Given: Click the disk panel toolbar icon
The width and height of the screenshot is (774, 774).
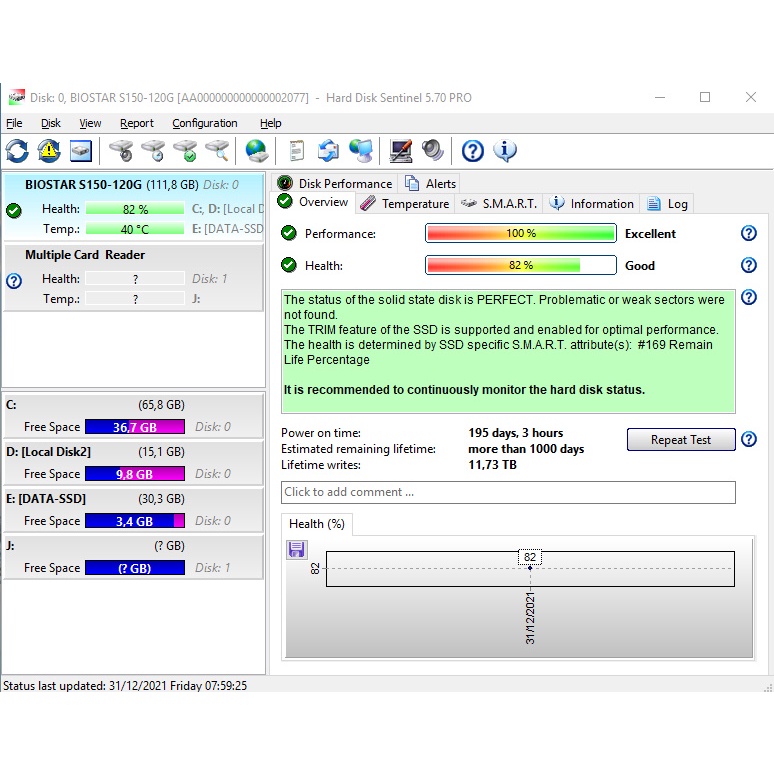Looking at the screenshot, I should pyautogui.click(x=80, y=151).
